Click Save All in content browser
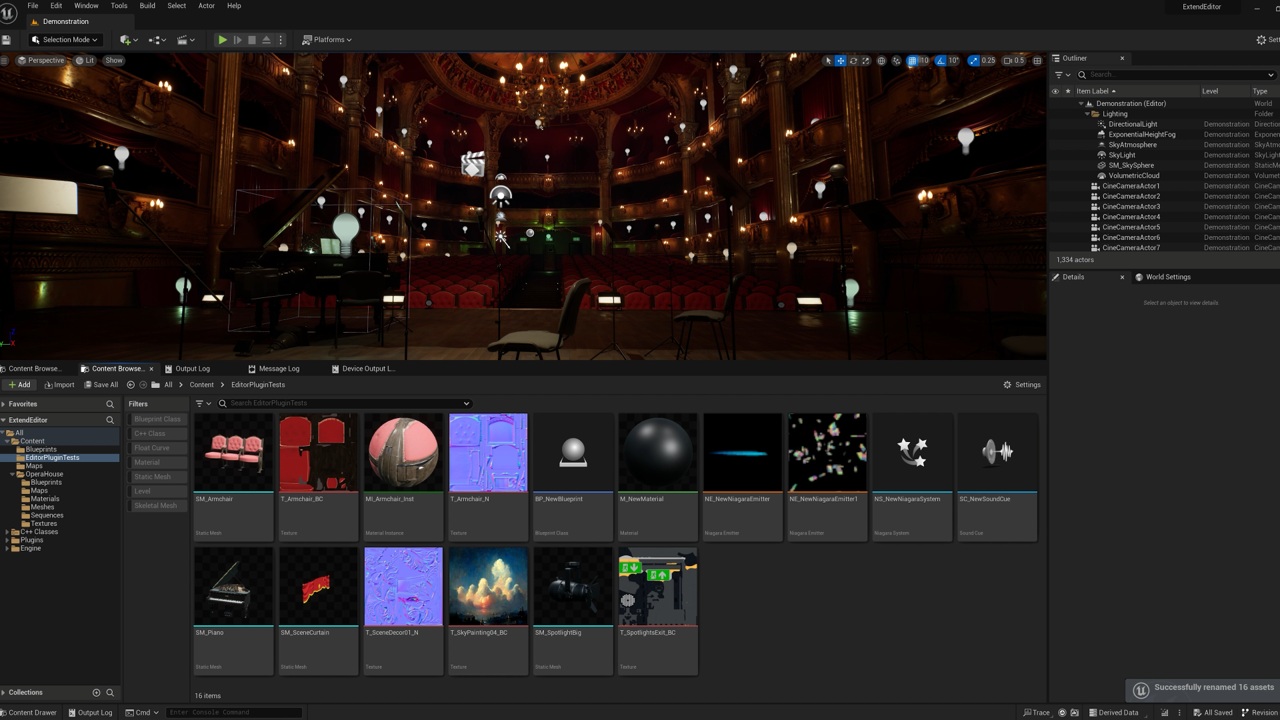Image resolution: width=1280 pixels, height=720 pixels. [101, 384]
